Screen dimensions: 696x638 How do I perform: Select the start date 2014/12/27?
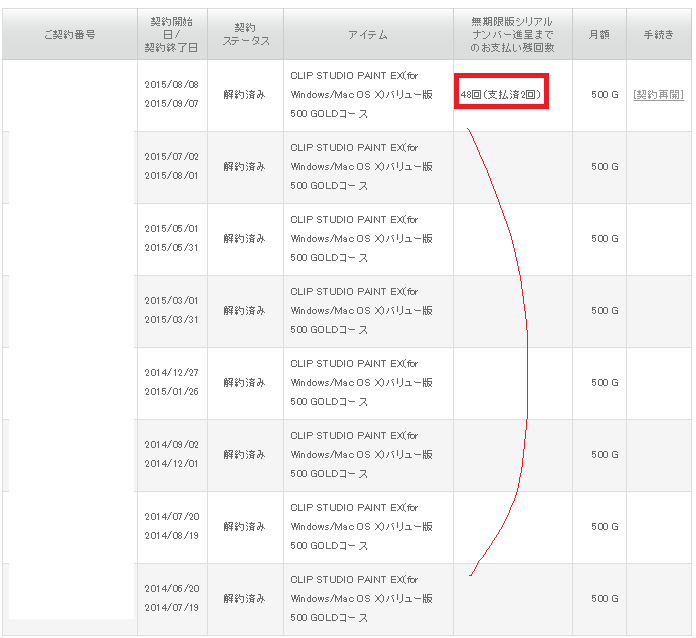172,372
